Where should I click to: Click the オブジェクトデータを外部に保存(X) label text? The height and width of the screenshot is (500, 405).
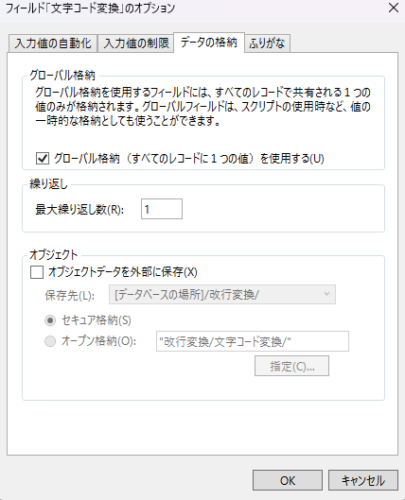pos(123,272)
